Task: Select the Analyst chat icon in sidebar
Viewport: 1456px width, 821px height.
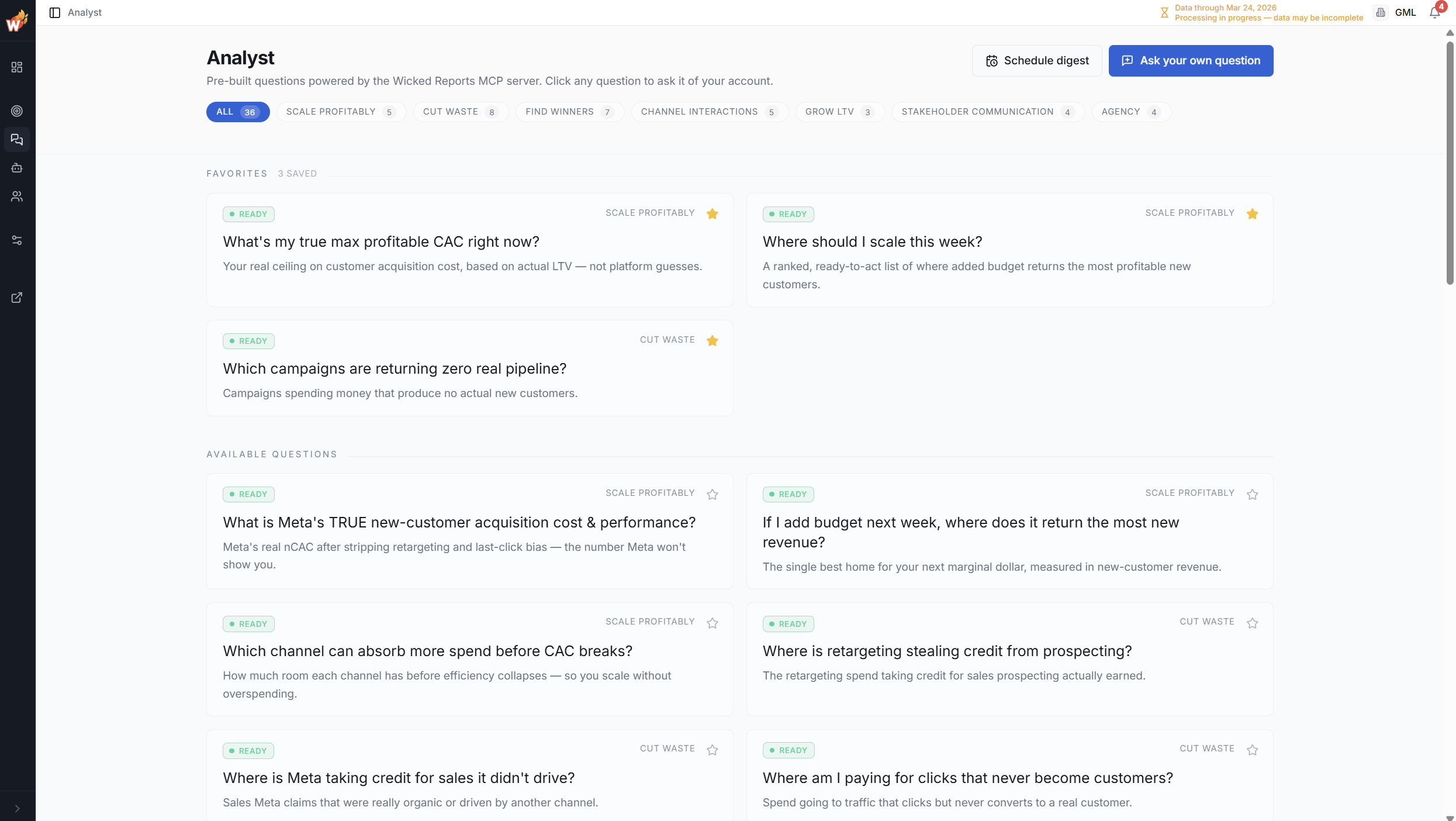Action: [17, 140]
